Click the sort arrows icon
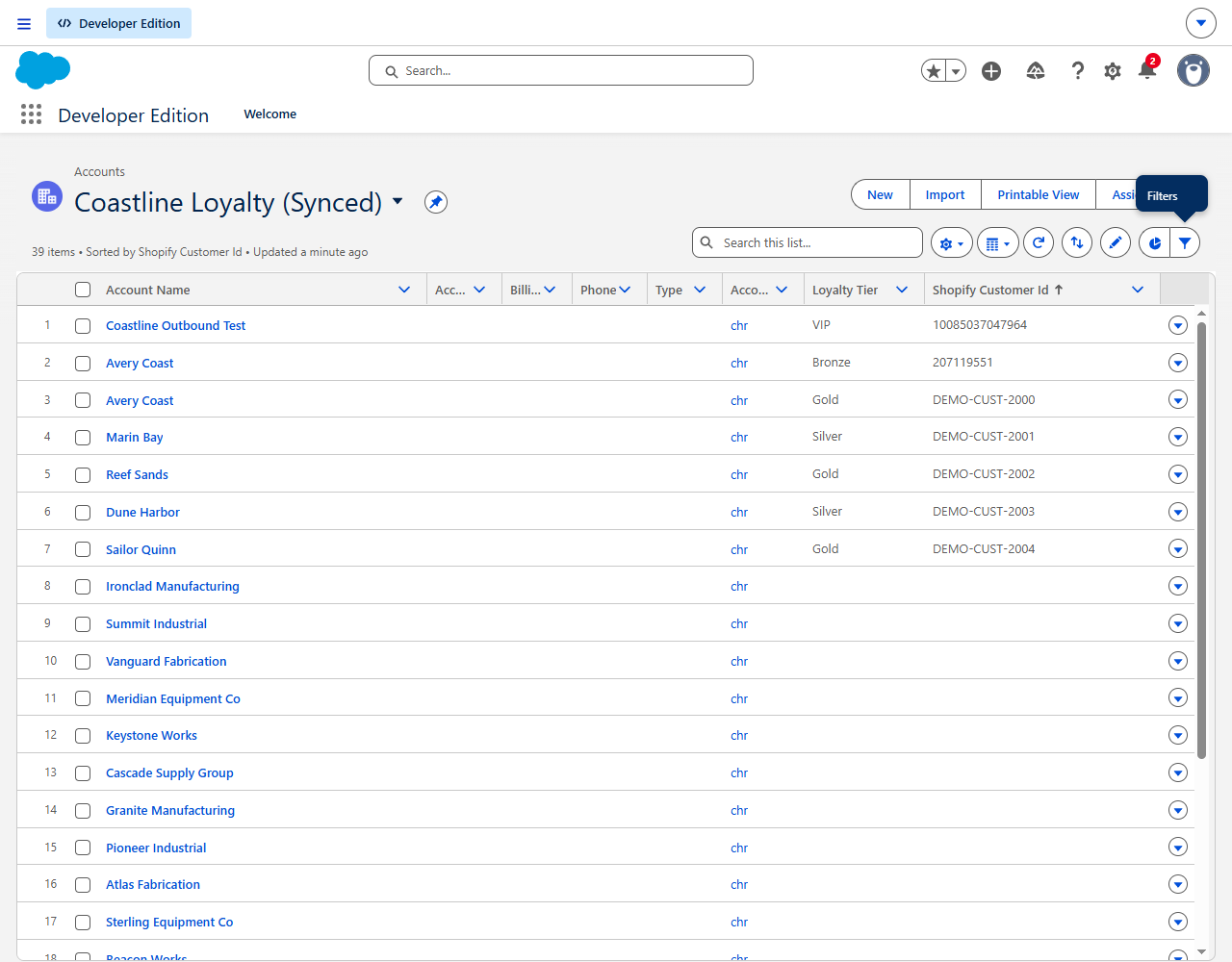Viewport: 1232px width, 962px height. (1077, 243)
